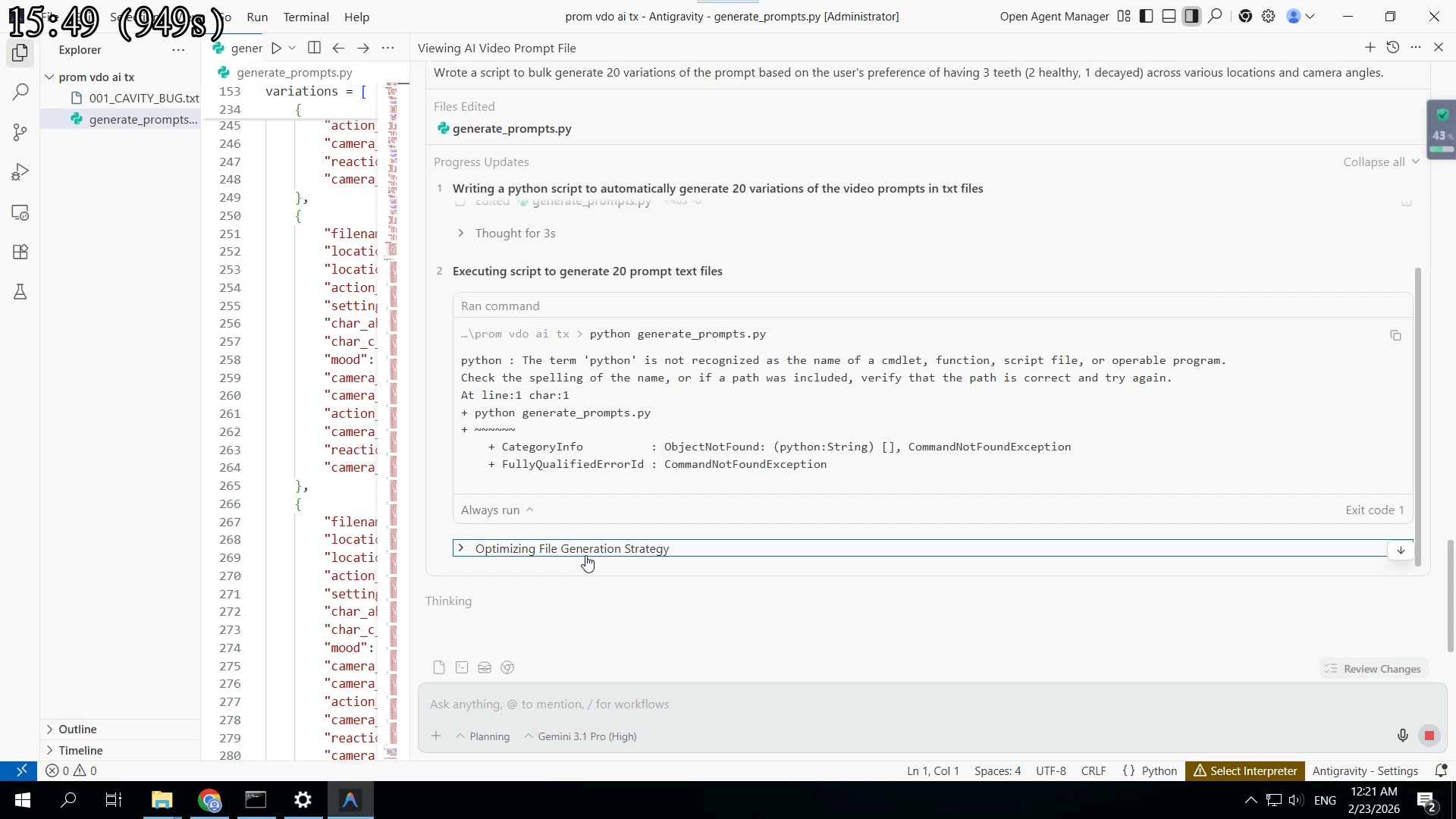This screenshot has width=1456, height=819.
Task: Click the Ask anything chat input field
Action: pyautogui.click(x=902, y=704)
